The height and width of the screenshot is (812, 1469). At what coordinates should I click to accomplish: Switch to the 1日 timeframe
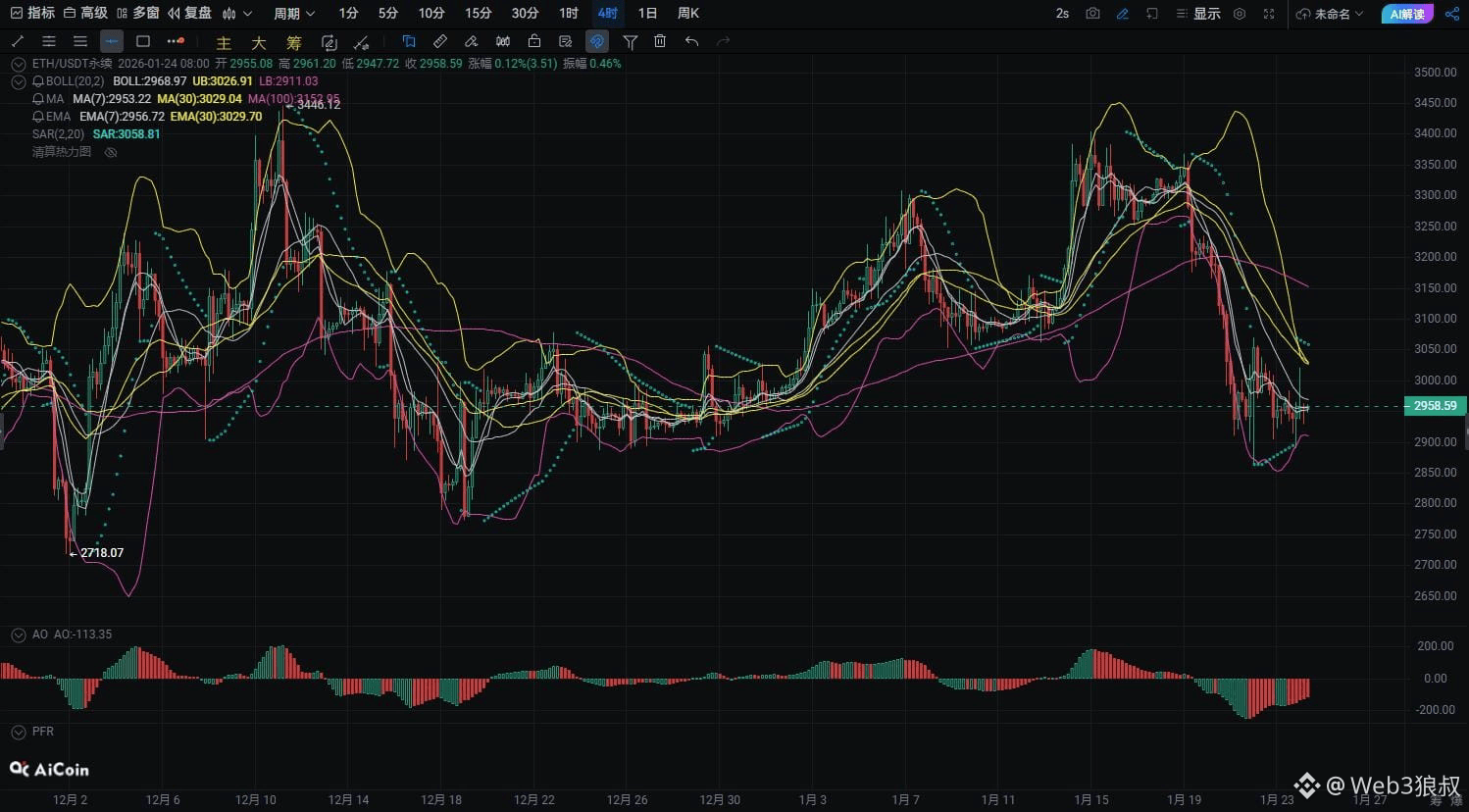tap(647, 14)
